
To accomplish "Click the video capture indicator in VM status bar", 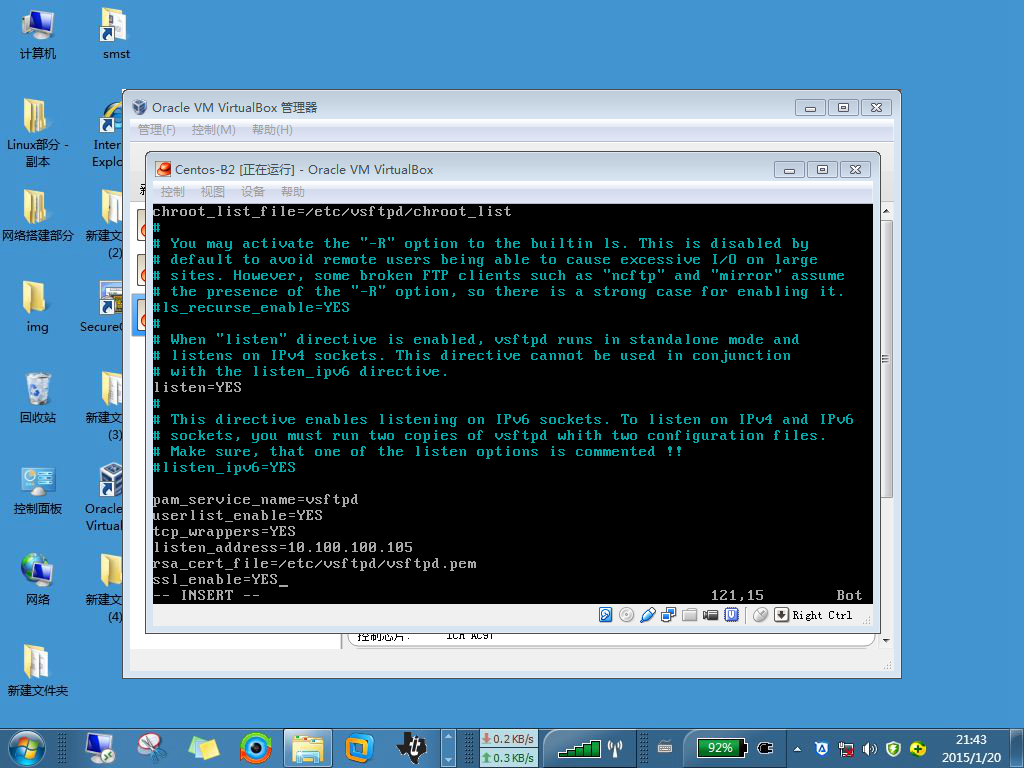I will pyautogui.click(x=711, y=615).
